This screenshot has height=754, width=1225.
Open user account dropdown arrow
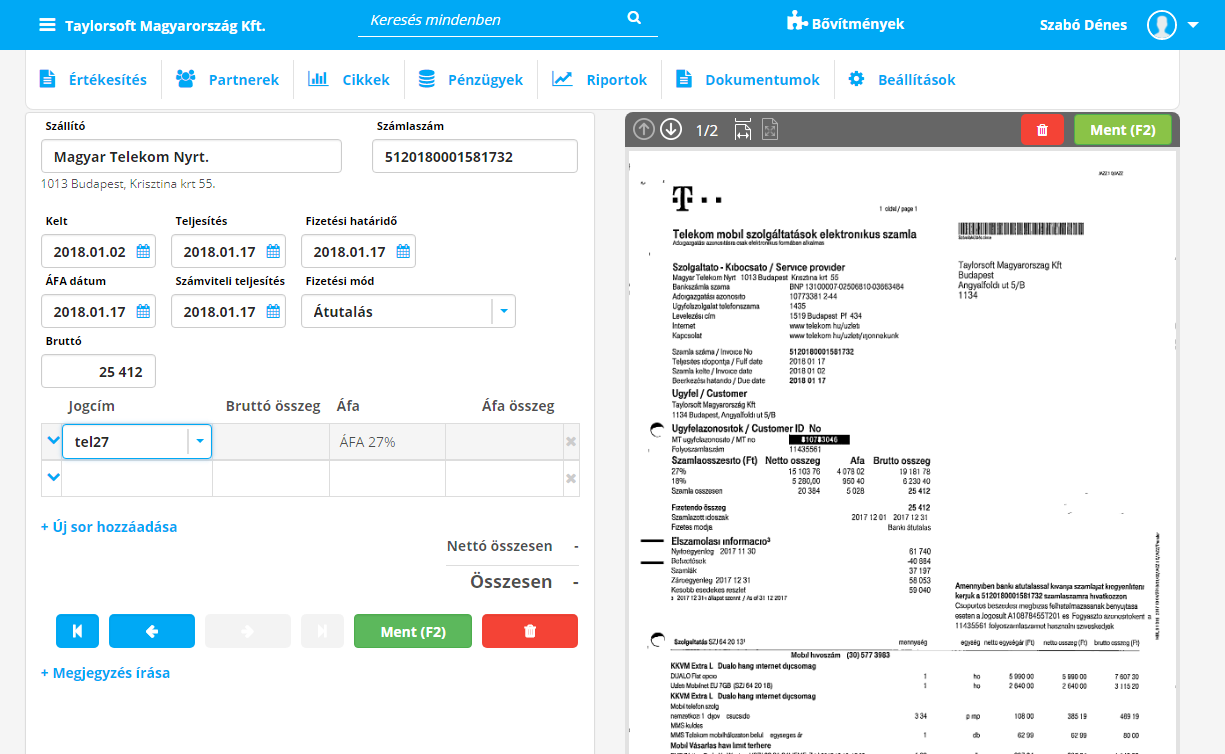click(x=1193, y=26)
